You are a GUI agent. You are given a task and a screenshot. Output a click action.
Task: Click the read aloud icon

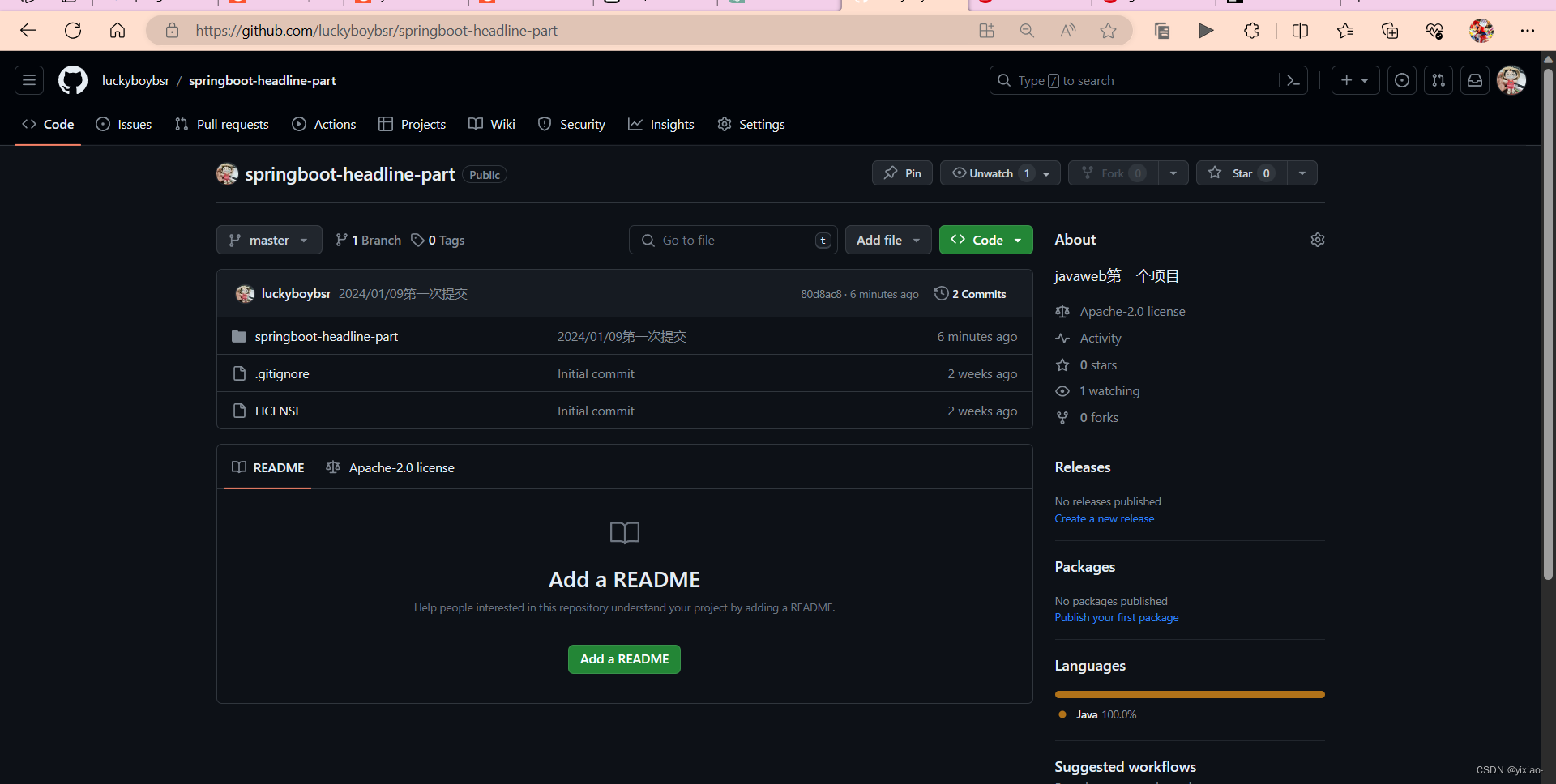(x=1068, y=31)
